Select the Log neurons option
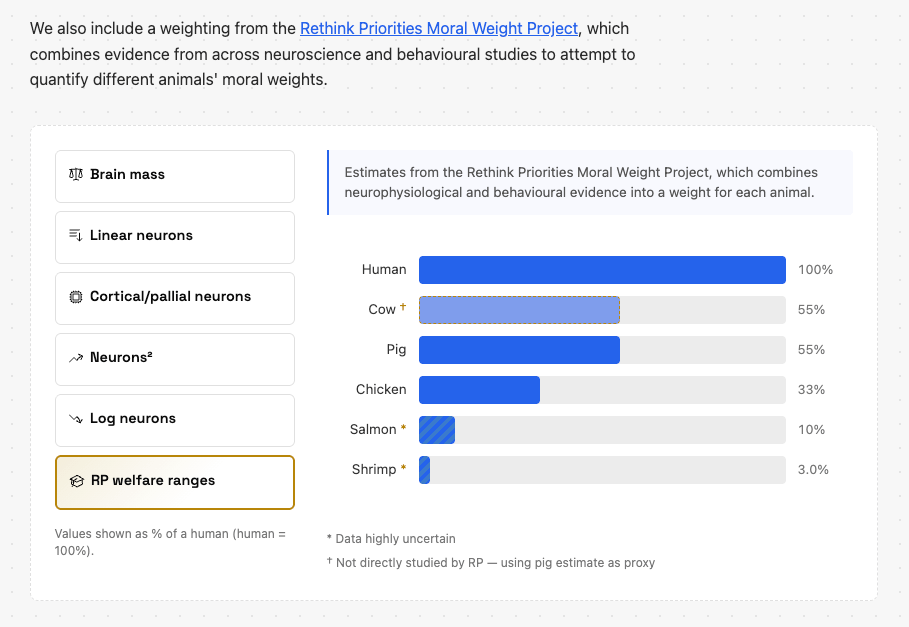Viewport: 909px width, 627px height. [175, 421]
